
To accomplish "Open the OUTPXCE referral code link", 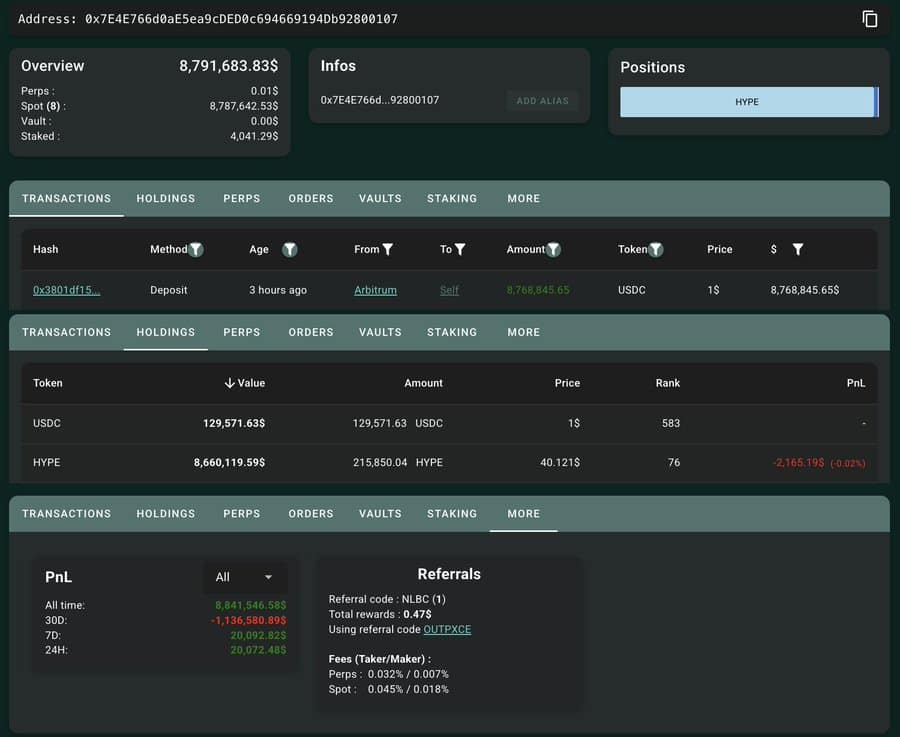I will [447, 630].
